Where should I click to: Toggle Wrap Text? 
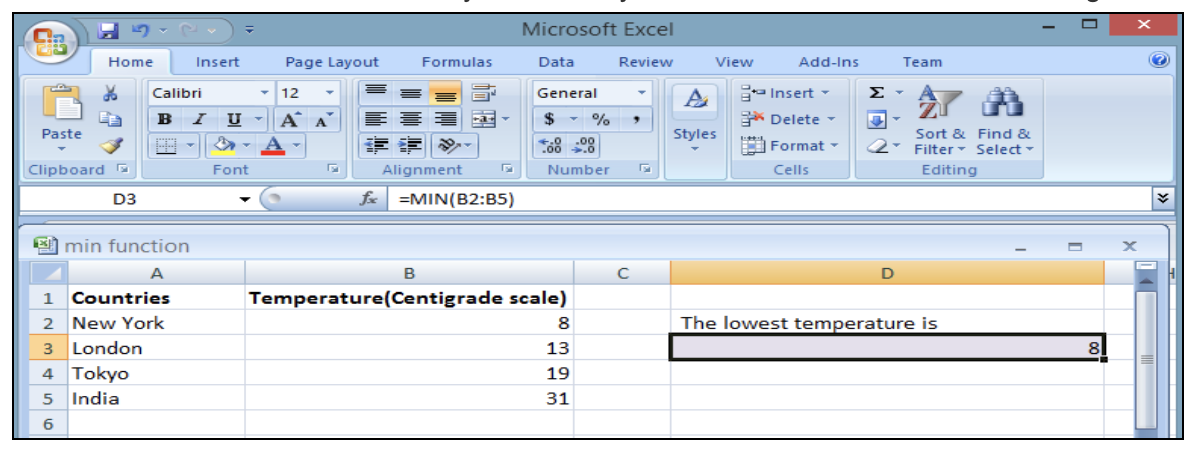tap(483, 93)
